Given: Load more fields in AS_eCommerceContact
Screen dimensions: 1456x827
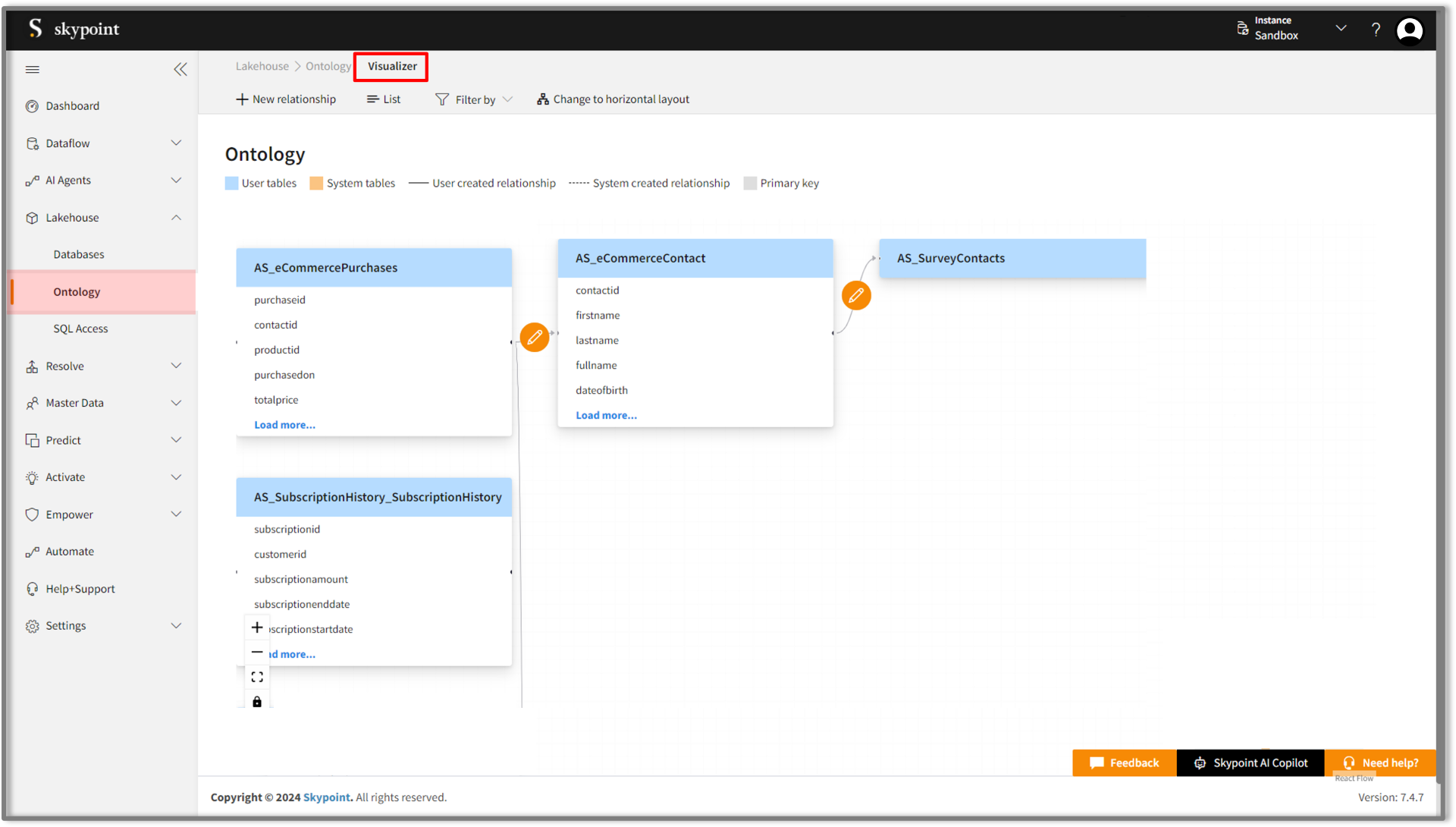Looking at the screenshot, I should 606,415.
